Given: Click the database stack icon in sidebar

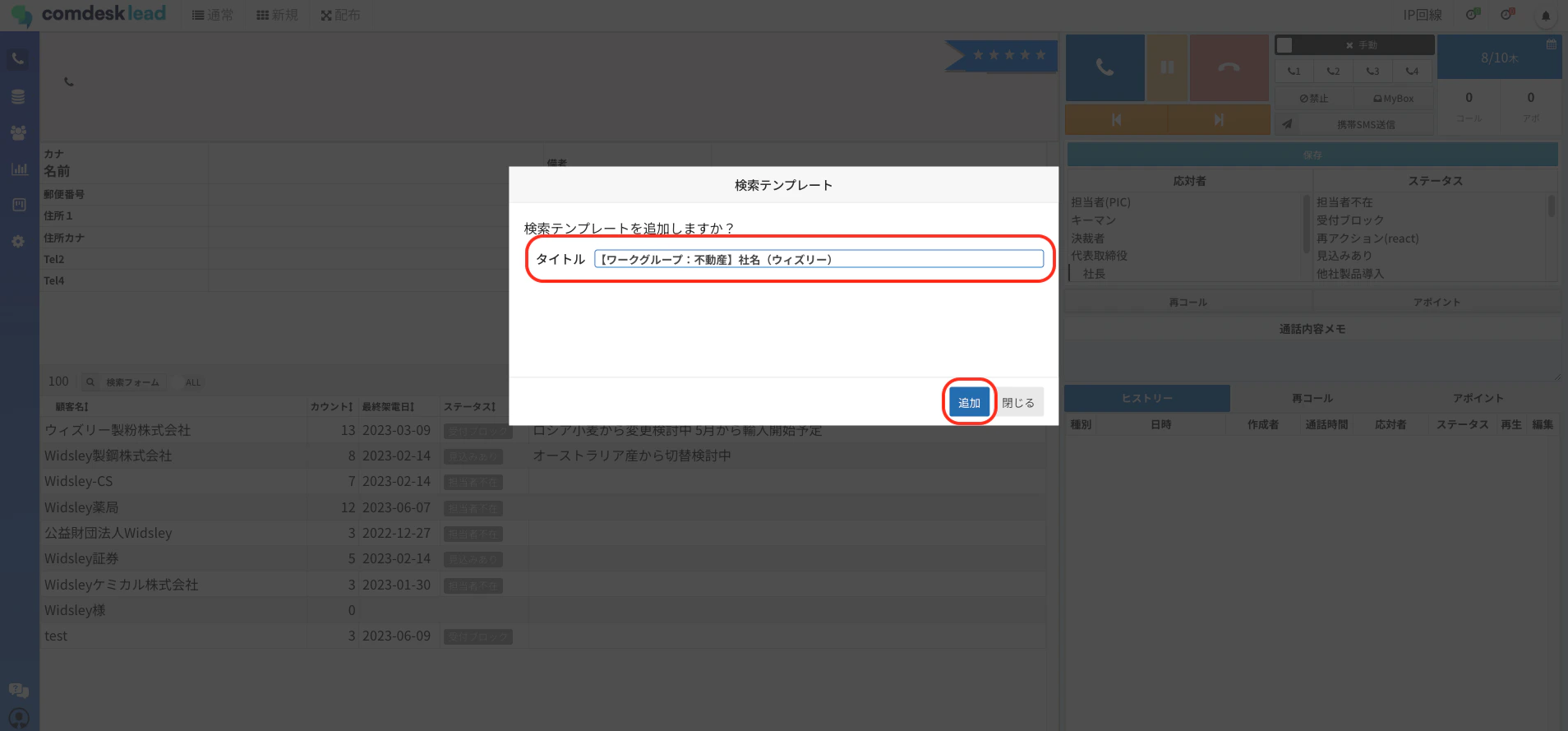Looking at the screenshot, I should tap(18, 96).
